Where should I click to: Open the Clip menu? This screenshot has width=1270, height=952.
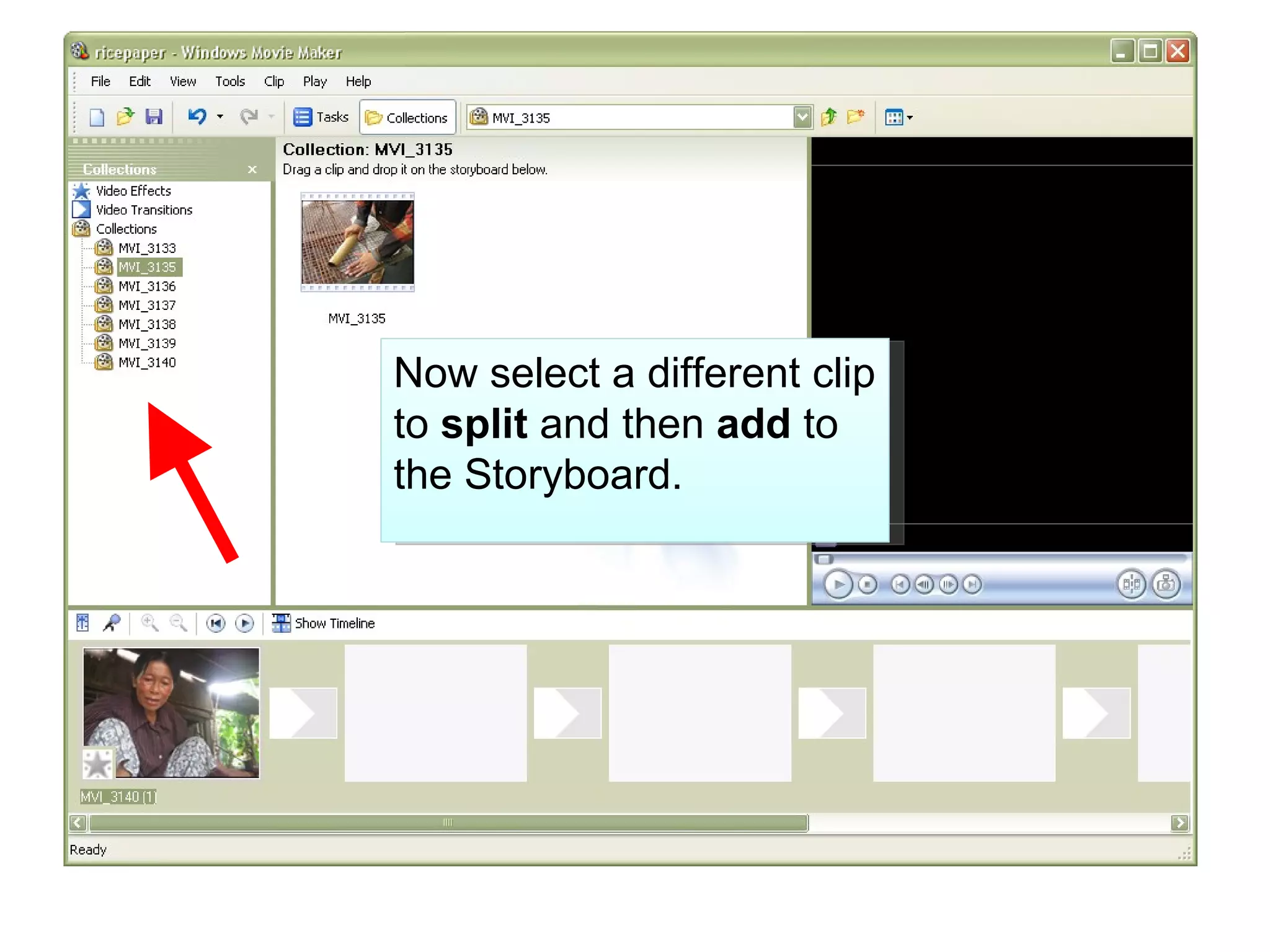tap(273, 81)
